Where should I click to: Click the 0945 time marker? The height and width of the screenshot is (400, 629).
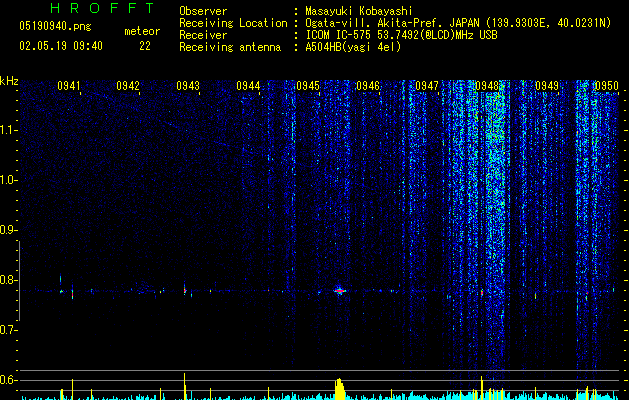point(308,86)
